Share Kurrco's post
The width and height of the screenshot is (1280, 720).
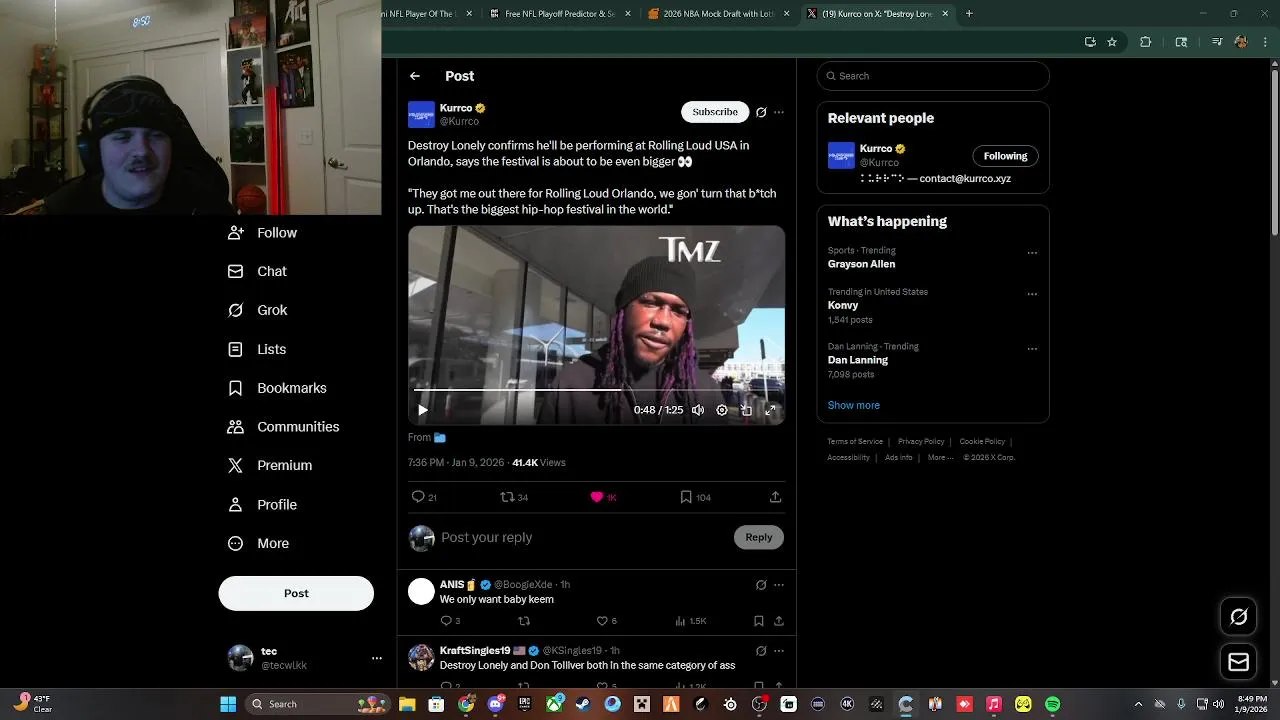(x=775, y=497)
